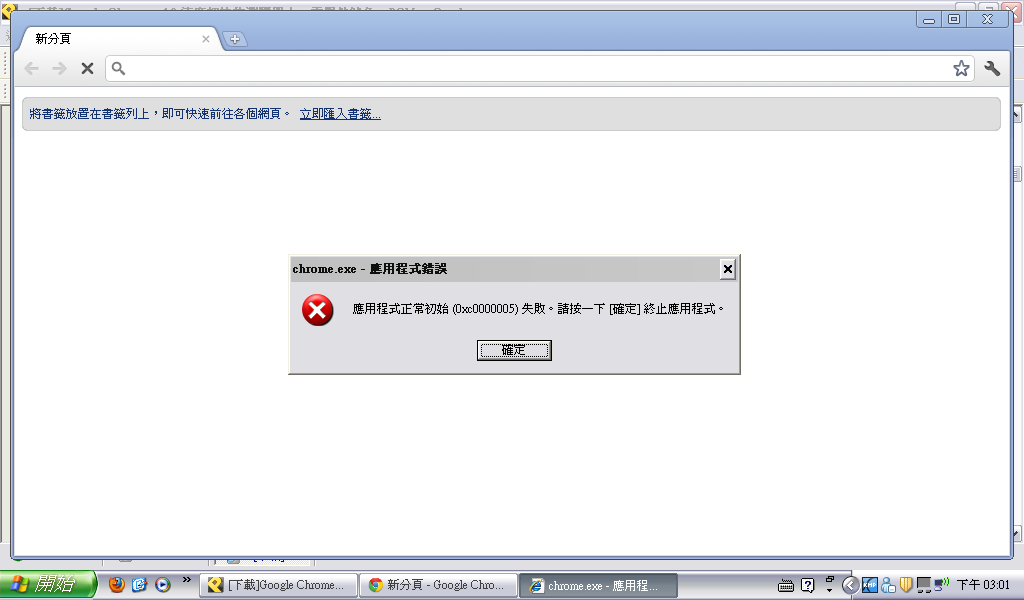This screenshot has width=1024, height=600.
Task: Click the 確定 button in error dialog
Action: click(514, 350)
